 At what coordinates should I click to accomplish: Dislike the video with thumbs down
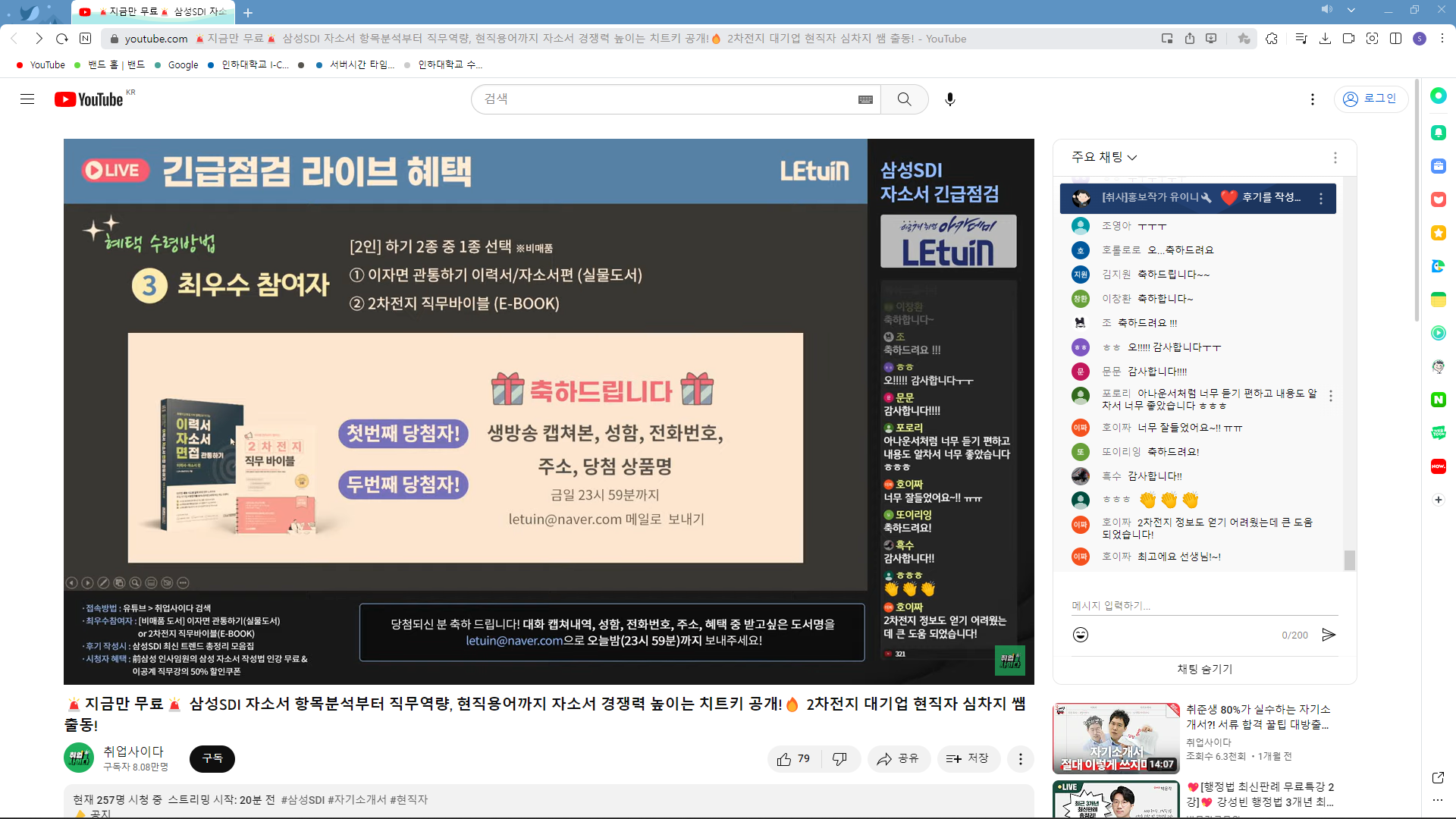(x=839, y=759)
